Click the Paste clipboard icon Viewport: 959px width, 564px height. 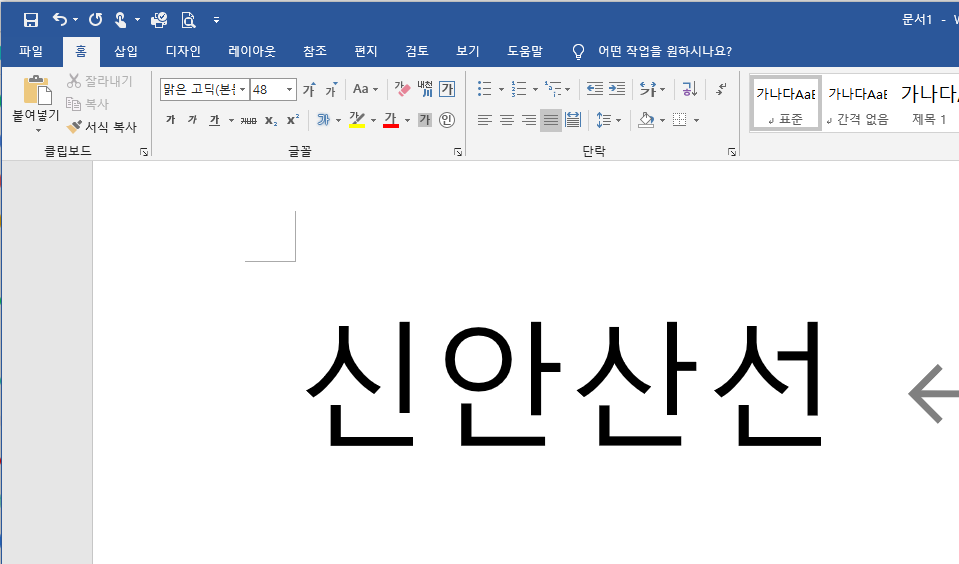click(x=37, y=91)
